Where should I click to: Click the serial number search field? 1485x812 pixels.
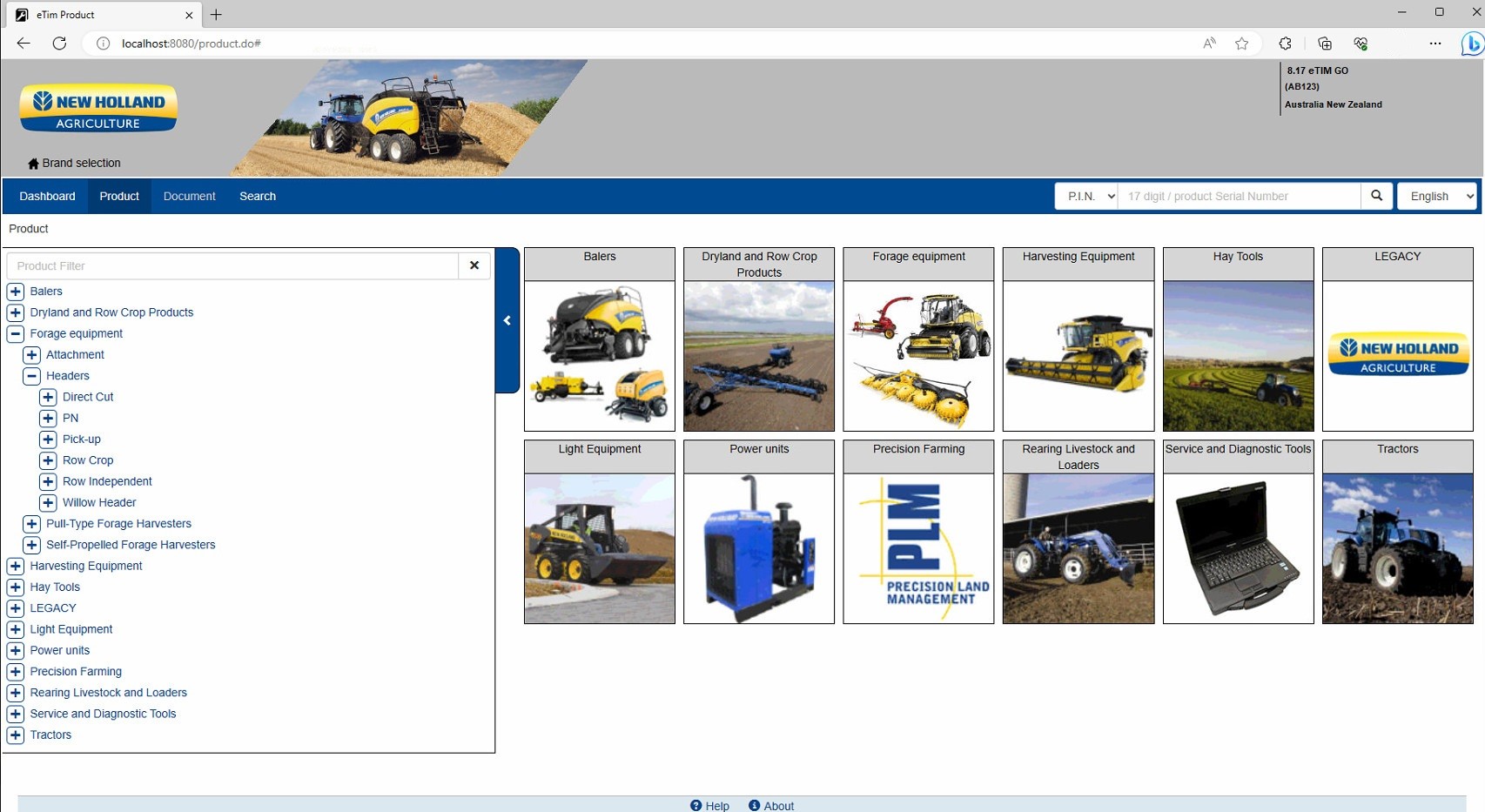coord(1240,196)
